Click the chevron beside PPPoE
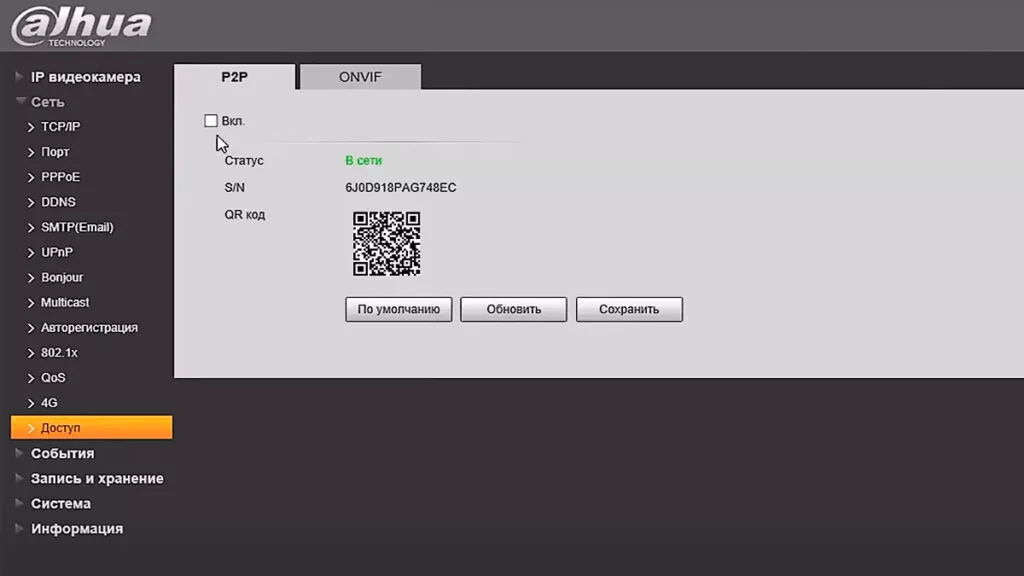The image size is (1024, 576). click(x=31, y=178)
